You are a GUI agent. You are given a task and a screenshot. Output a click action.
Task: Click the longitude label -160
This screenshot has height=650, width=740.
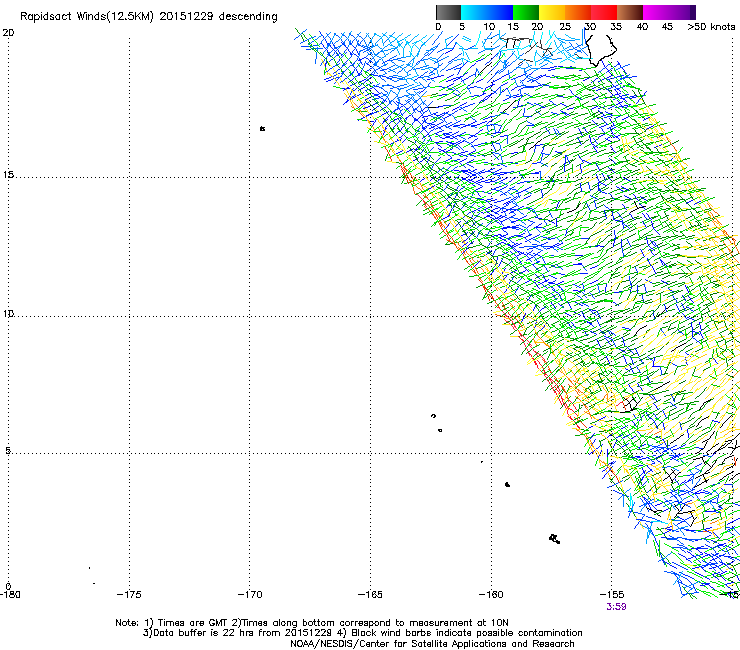click(x=491, y=594)
